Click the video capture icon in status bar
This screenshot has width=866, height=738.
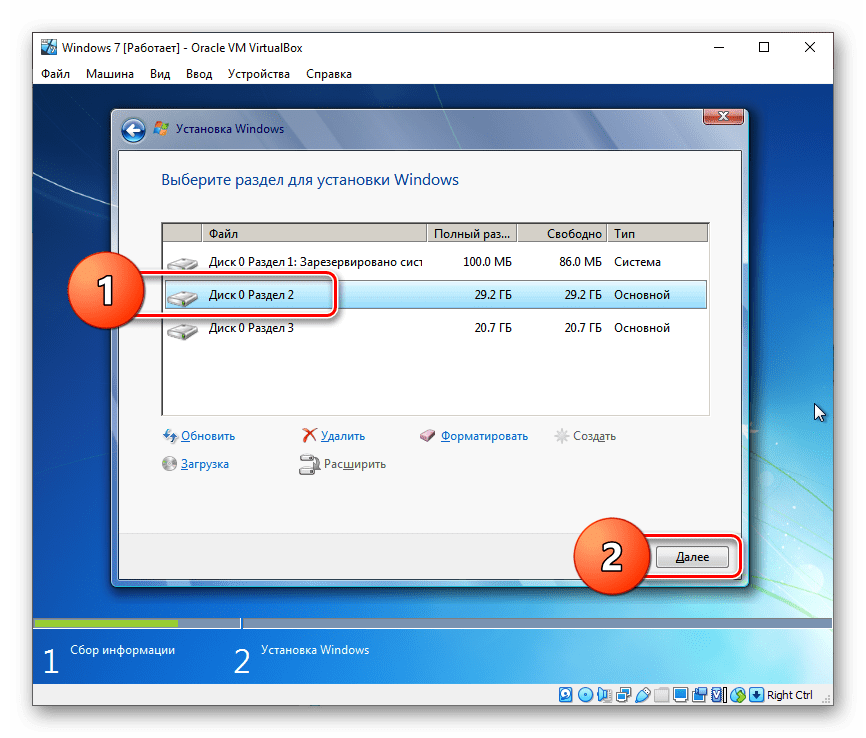(x=699, y=694)
